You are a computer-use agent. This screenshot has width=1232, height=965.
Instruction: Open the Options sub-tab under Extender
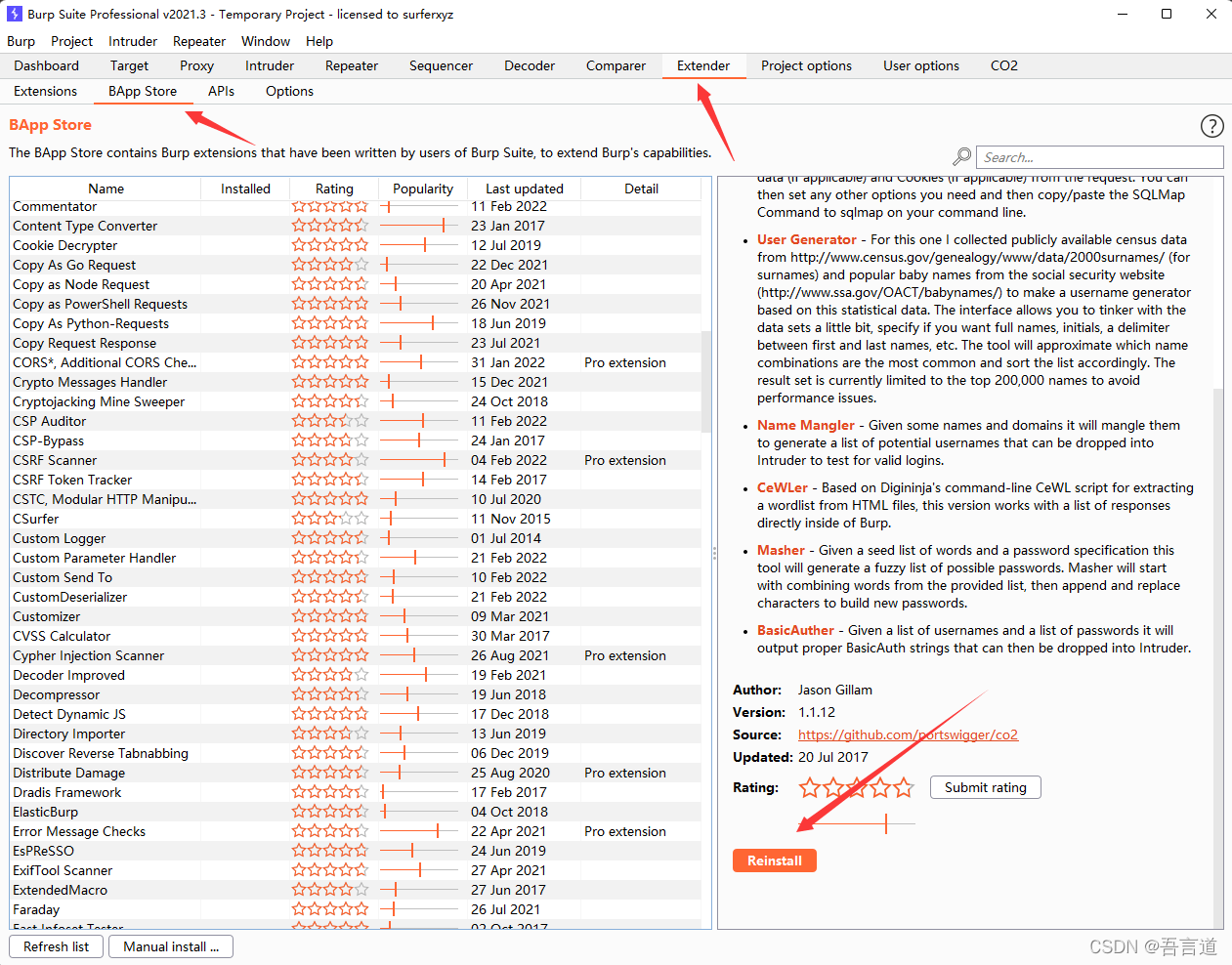(x=289, y=91)
